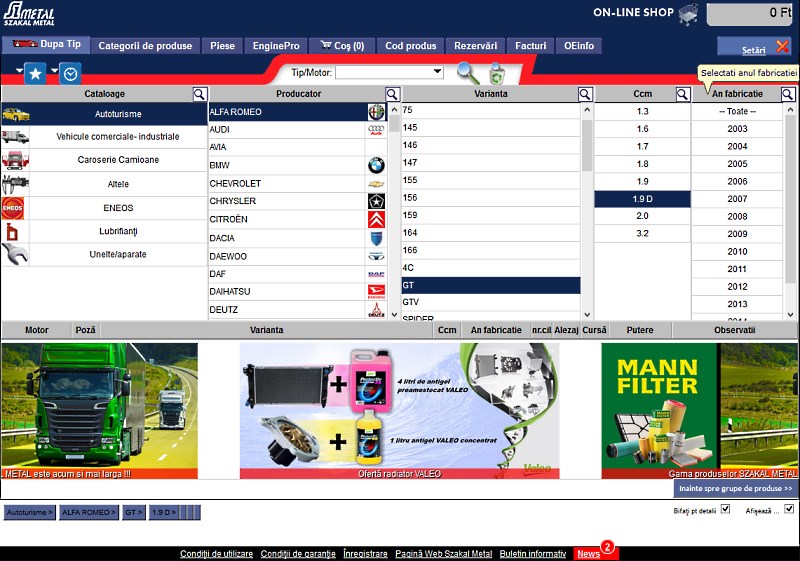
Task: Click the Varianta list scroll-down arrow
Action: click(x=587, y=315)
